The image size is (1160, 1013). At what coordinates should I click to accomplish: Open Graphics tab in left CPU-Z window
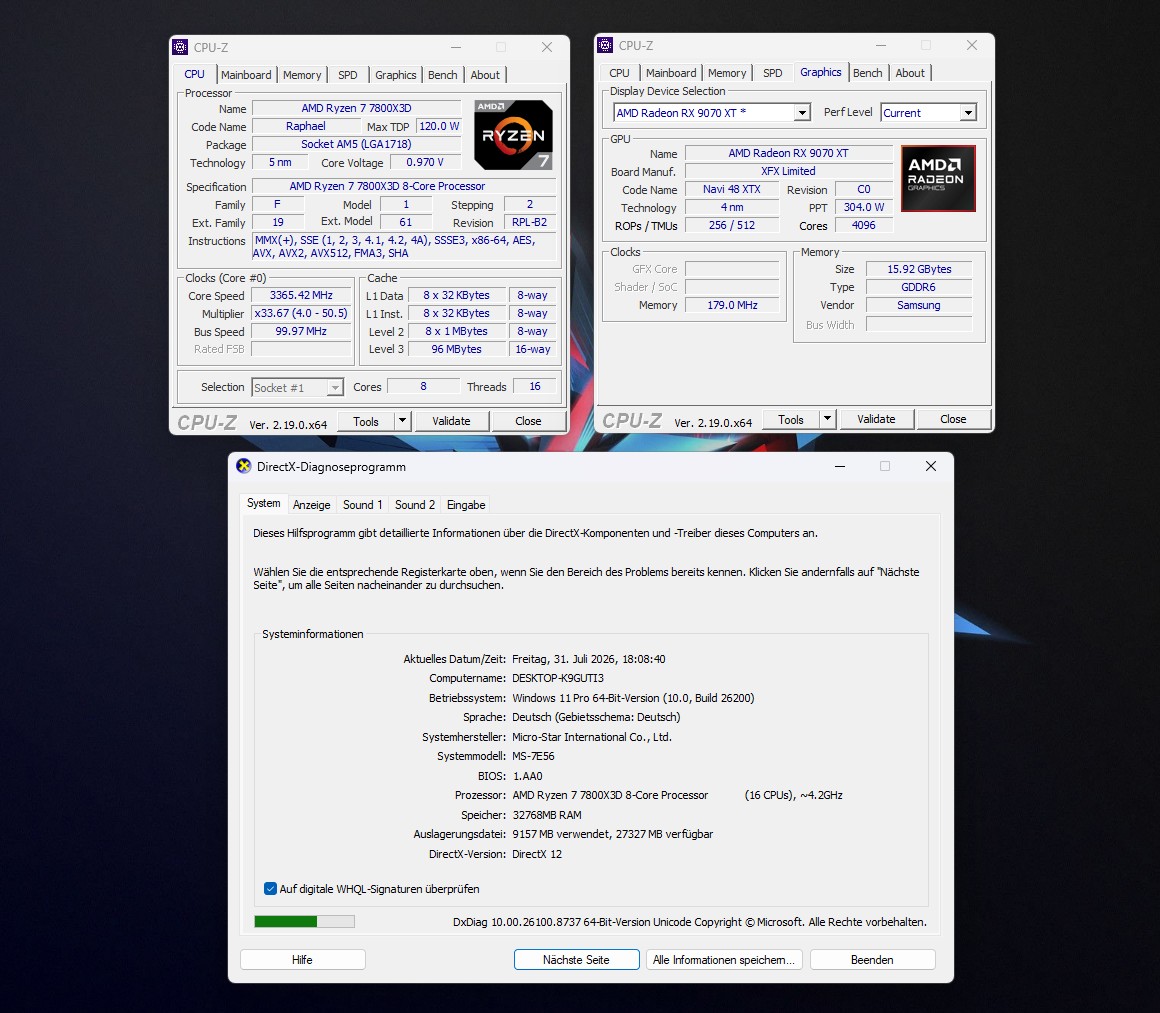tap(396, 75)
